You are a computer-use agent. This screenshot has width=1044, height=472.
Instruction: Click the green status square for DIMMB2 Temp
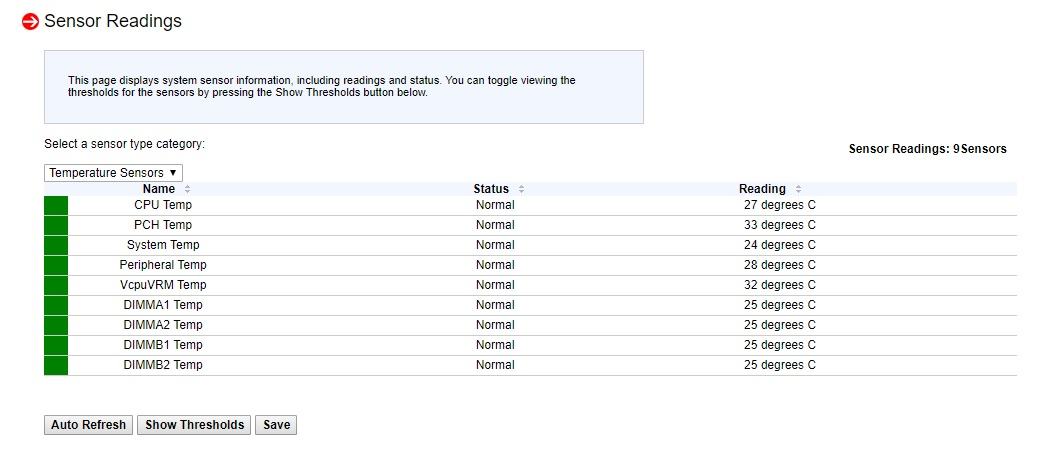[x=56, y=366]
